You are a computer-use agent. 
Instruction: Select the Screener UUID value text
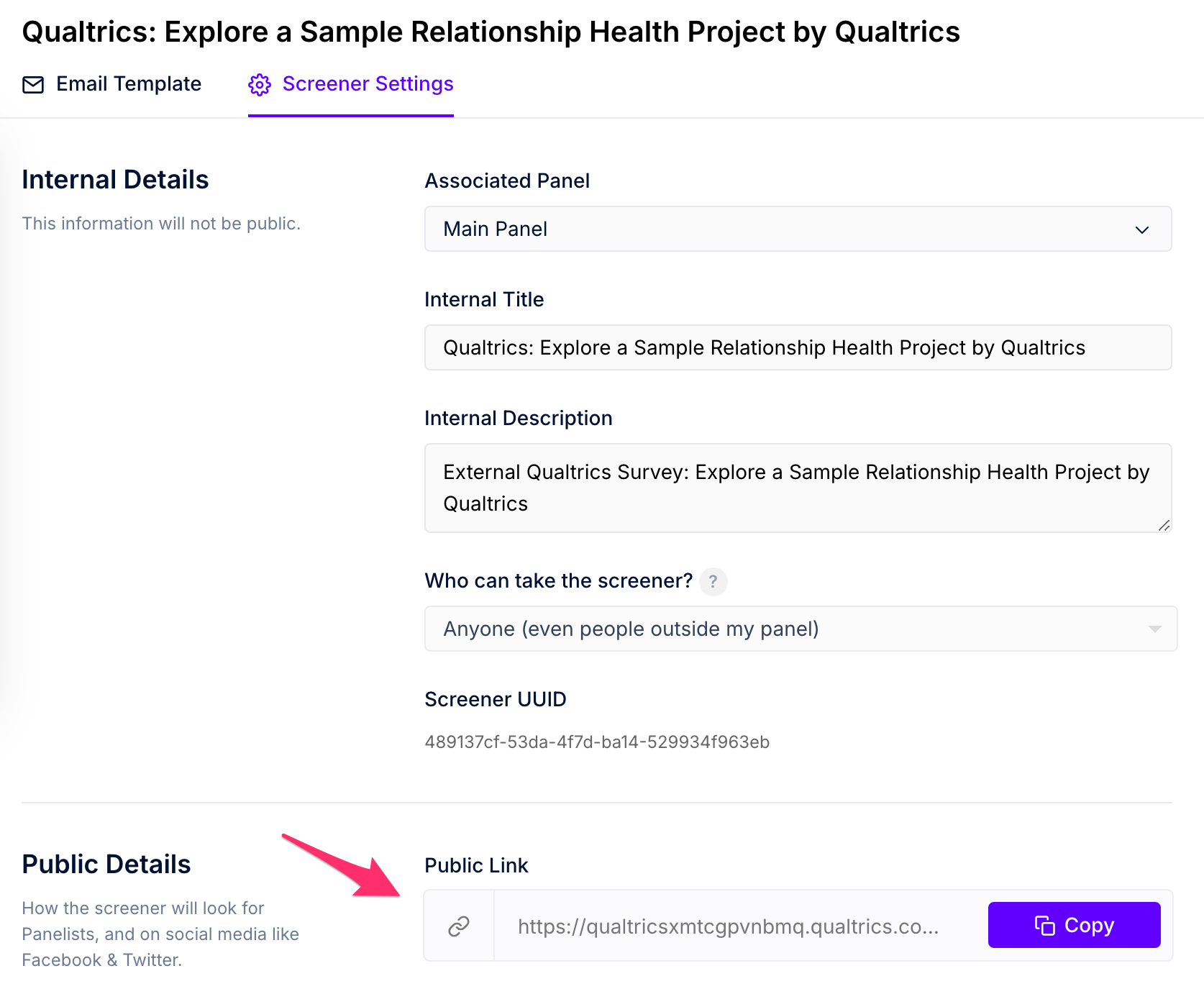click(x=597, y=742)
